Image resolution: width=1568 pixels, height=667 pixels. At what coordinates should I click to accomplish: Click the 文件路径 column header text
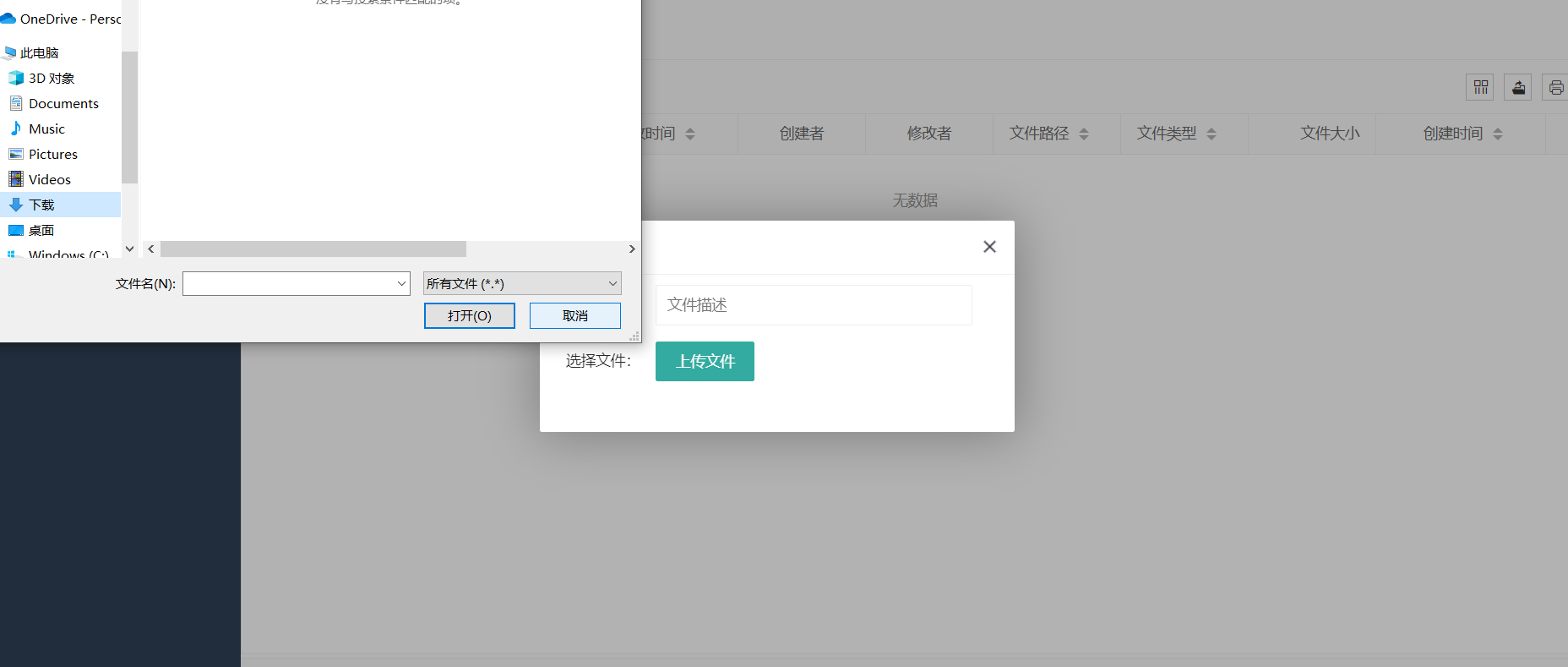(x=1039, y=134)
